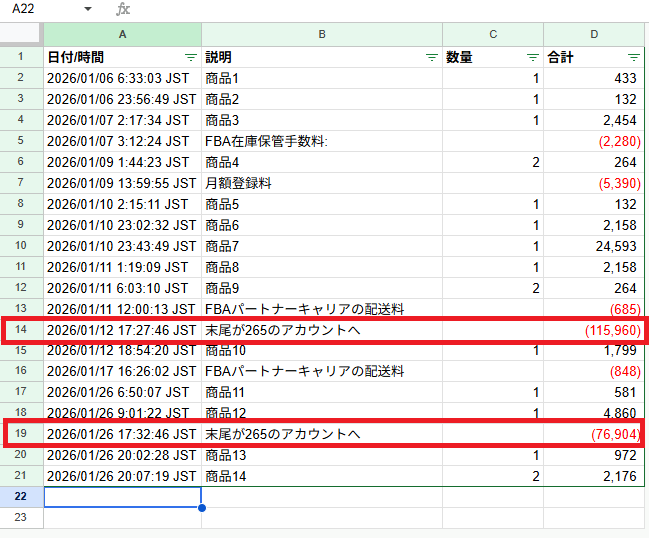The width and height of the screenshot is (649, 538).
Task: Select column C header
Action: [493, 35]
